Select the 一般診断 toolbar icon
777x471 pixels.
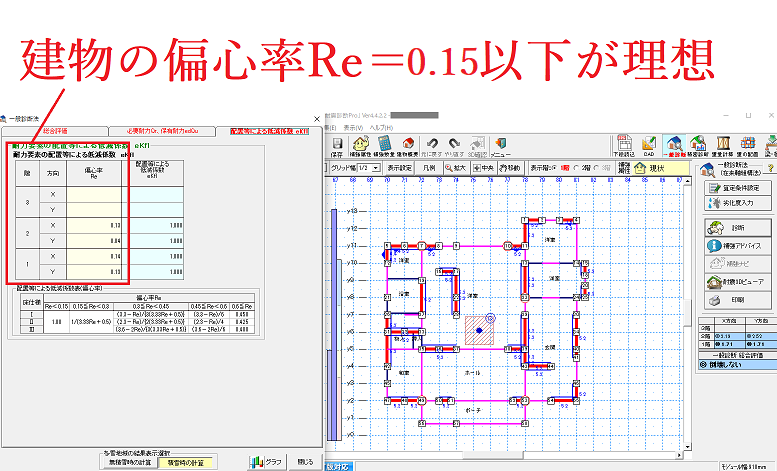point(675,147)
